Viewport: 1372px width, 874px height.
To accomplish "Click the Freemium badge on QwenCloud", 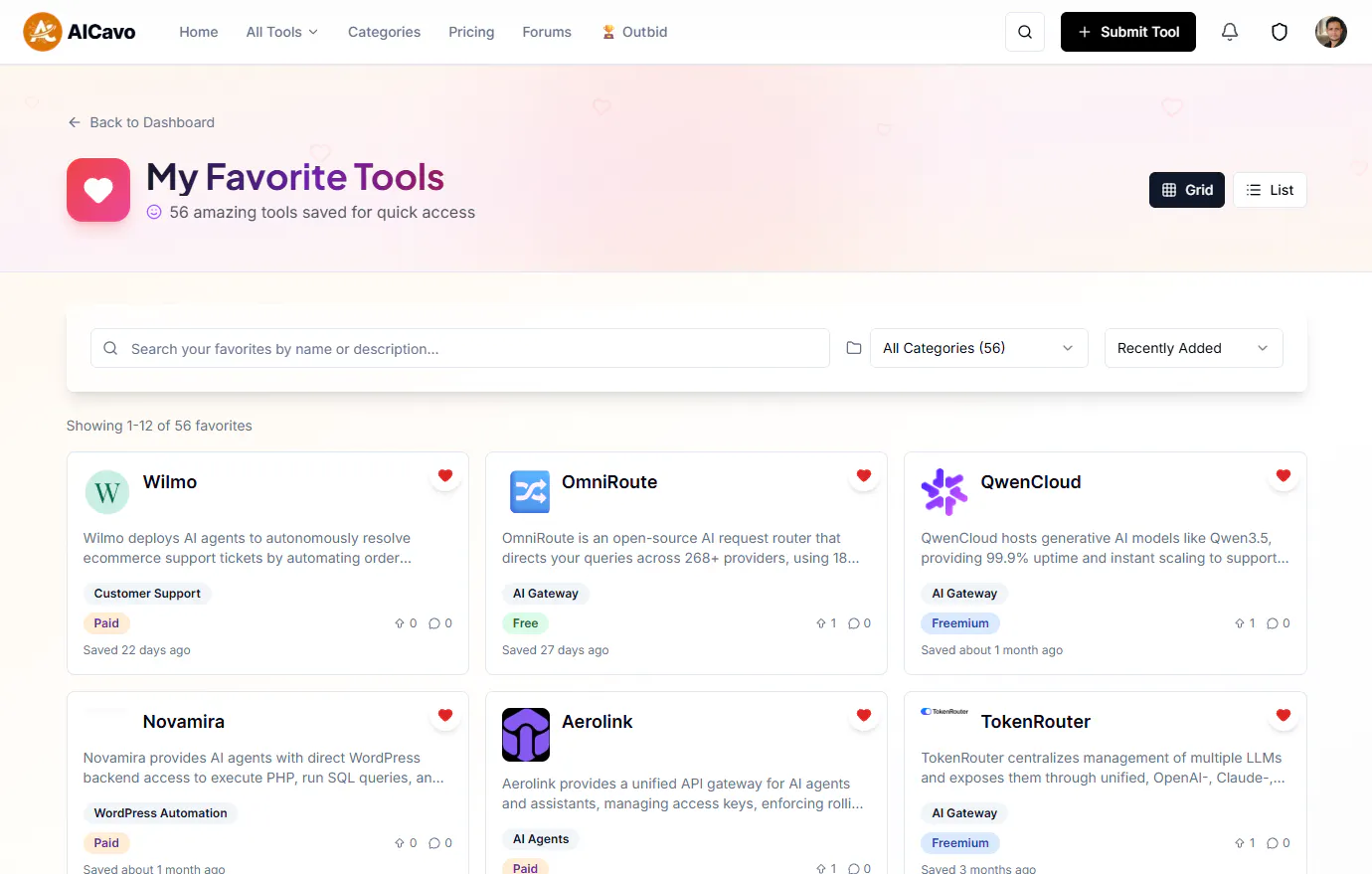I will click(x=960, y=623).
